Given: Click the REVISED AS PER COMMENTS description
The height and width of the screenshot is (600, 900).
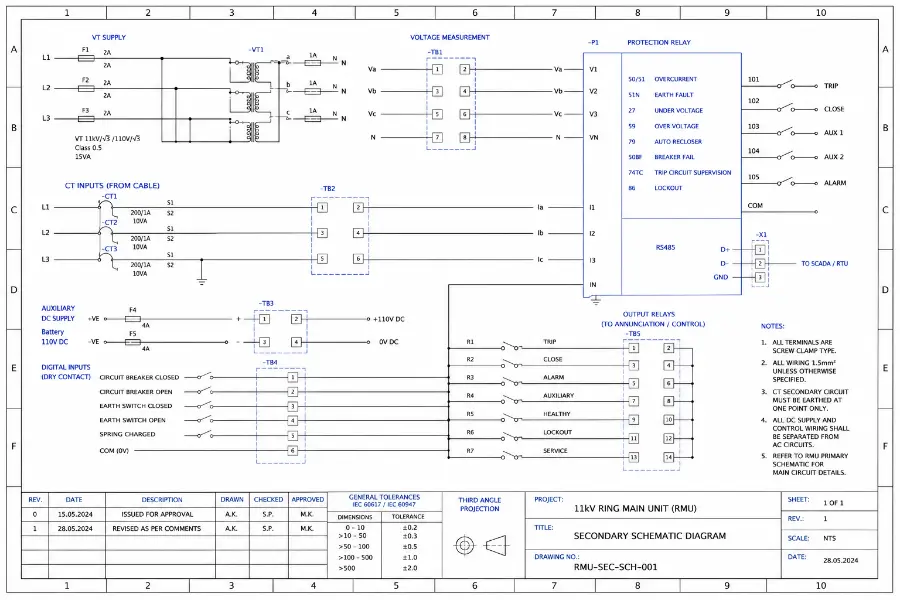Looking at the screenshot, I should pos(157,528).
